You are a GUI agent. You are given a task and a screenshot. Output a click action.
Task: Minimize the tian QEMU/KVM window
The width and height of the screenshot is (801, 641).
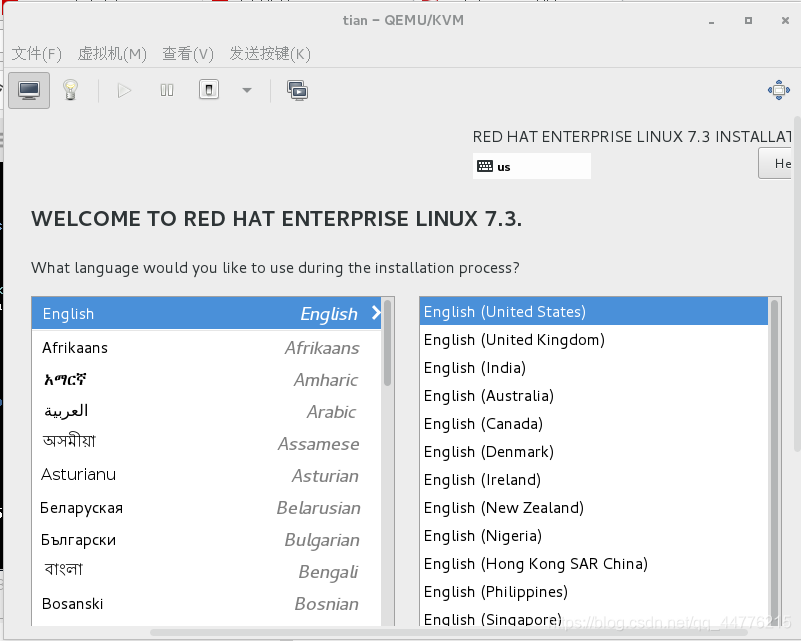711,21
